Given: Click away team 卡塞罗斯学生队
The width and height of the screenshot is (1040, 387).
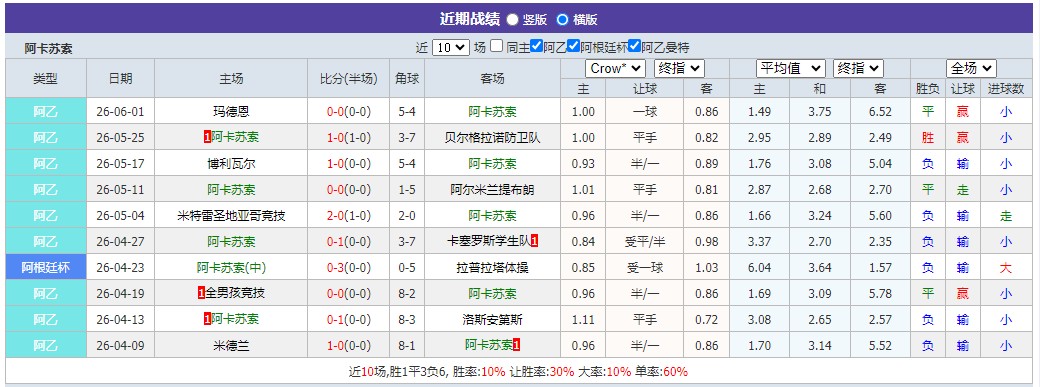Looking at the screenshot, I should pos(489,242).
